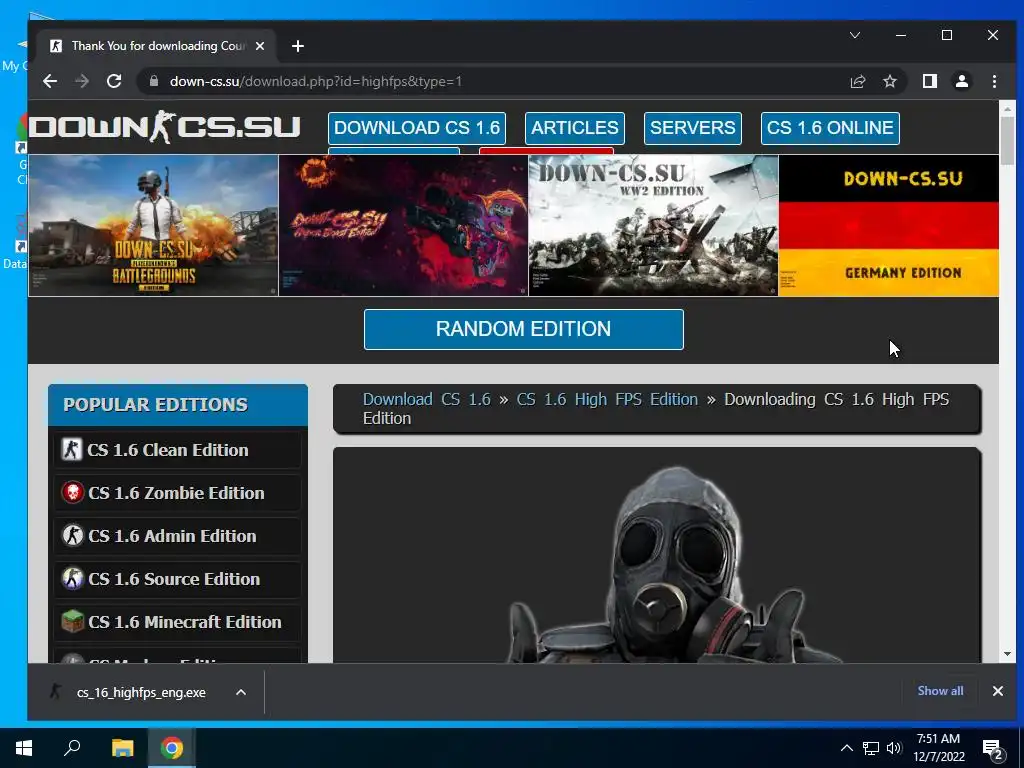Open the Super Boost edition banner
The image size is (1024, 768).
tap(404, 225)
